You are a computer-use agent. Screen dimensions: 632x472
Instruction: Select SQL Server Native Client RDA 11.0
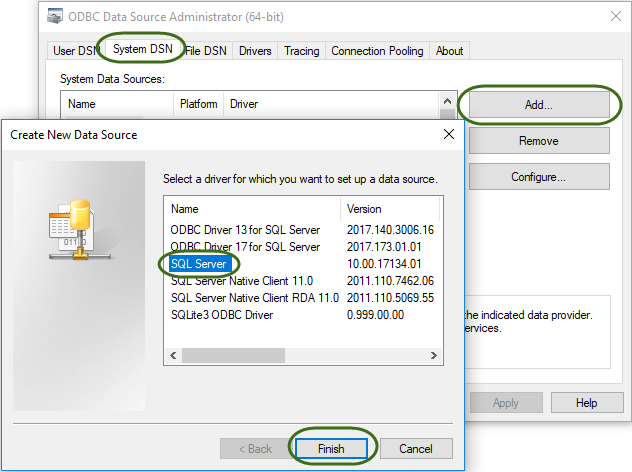255,297
